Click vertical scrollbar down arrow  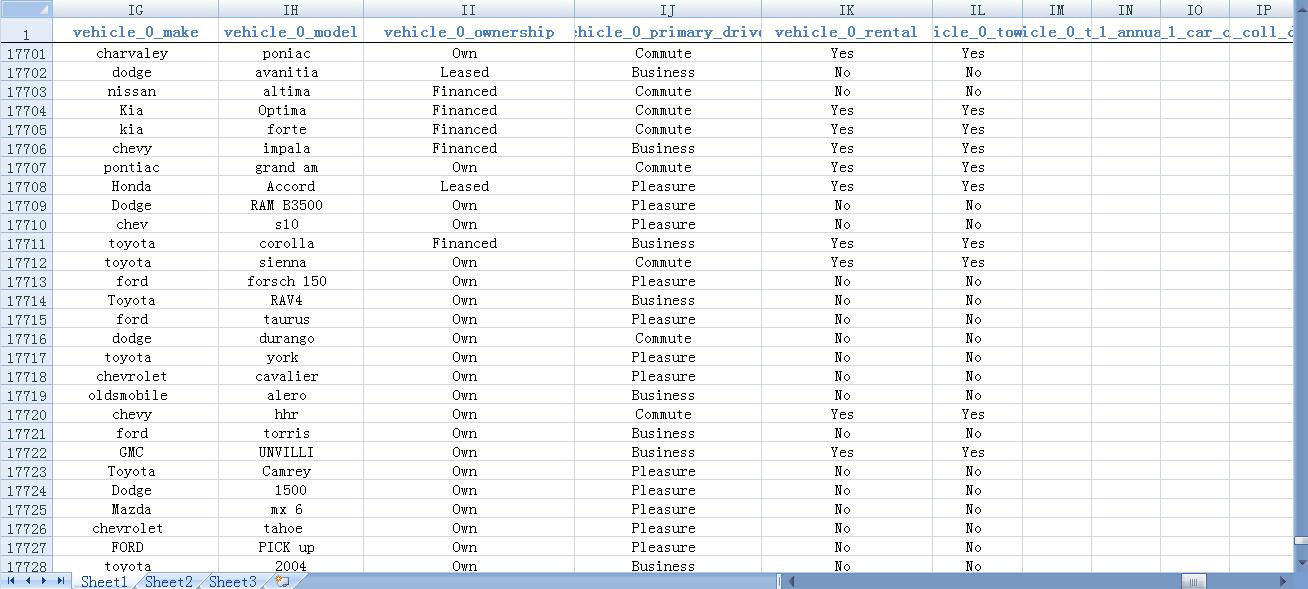(x=1300, y=565)
